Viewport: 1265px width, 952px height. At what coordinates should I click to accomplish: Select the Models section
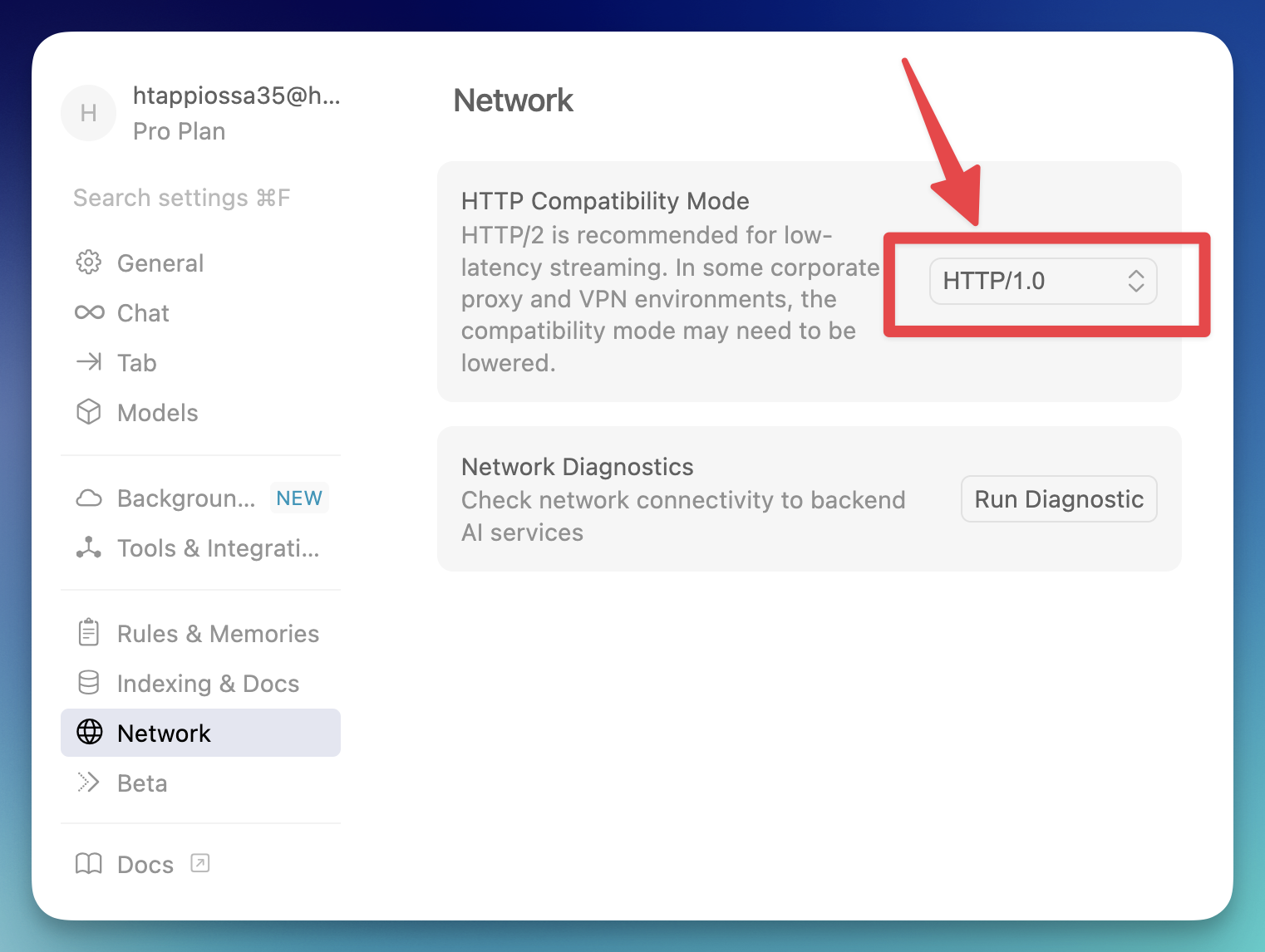tap(200, 412)
